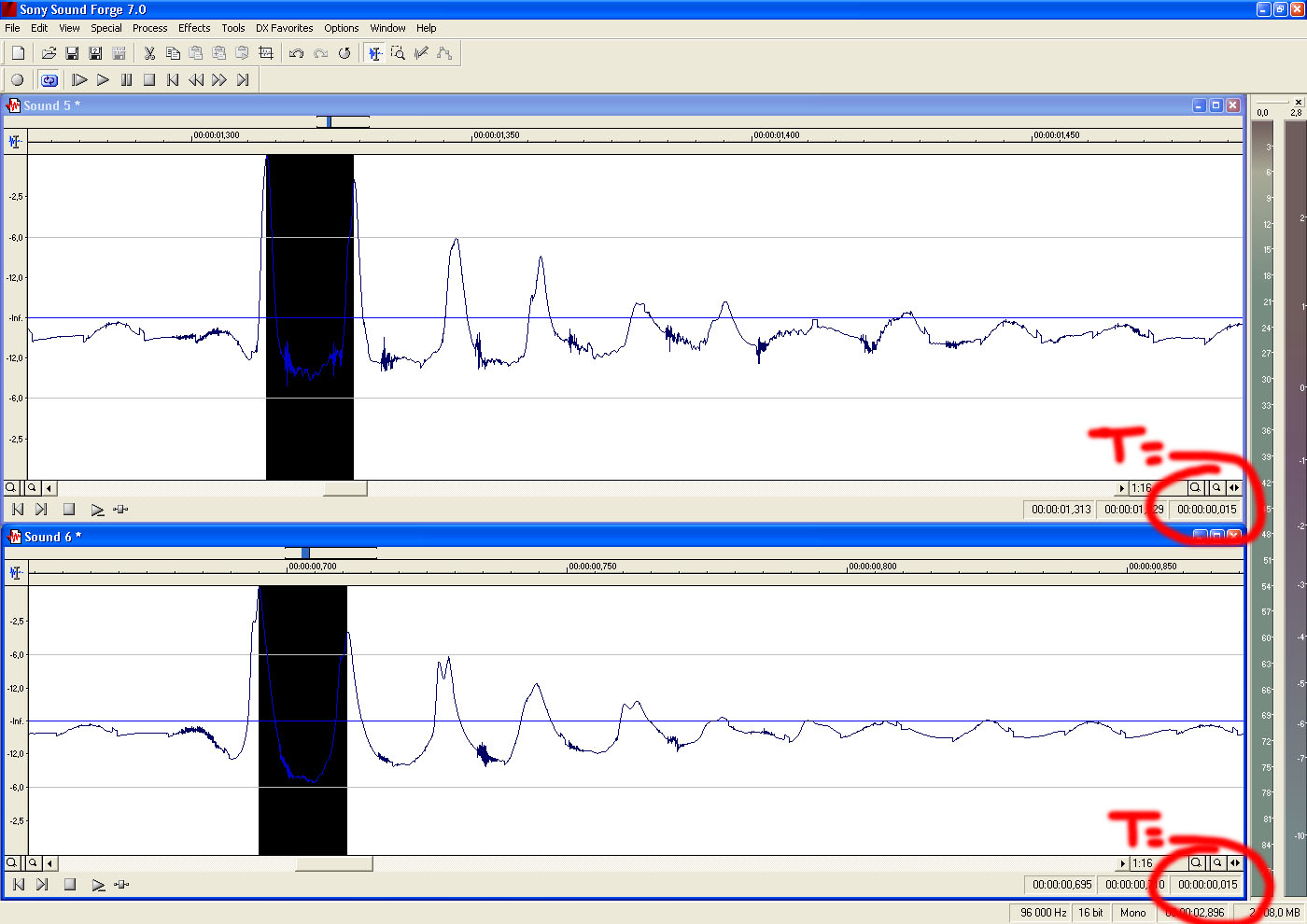Screen dimensions: 1307x924
Task: Select the Pencil tool in the toolbar
Action: click(421, 53)
